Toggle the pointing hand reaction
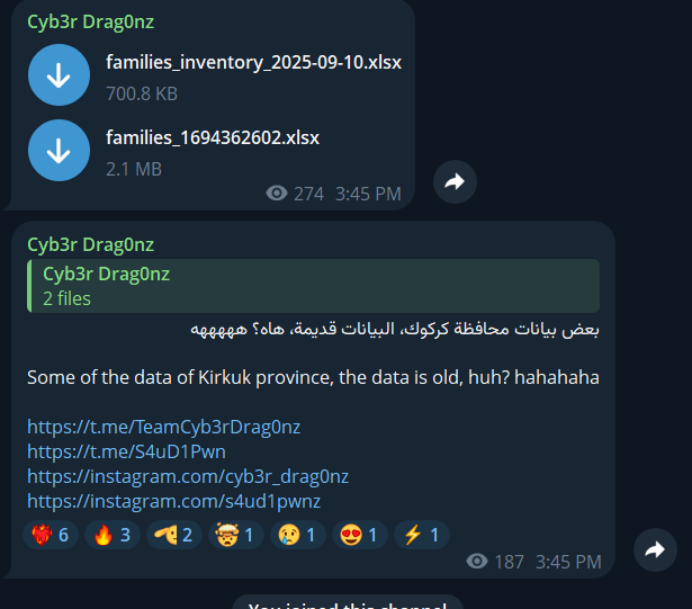 coord(174,535)
